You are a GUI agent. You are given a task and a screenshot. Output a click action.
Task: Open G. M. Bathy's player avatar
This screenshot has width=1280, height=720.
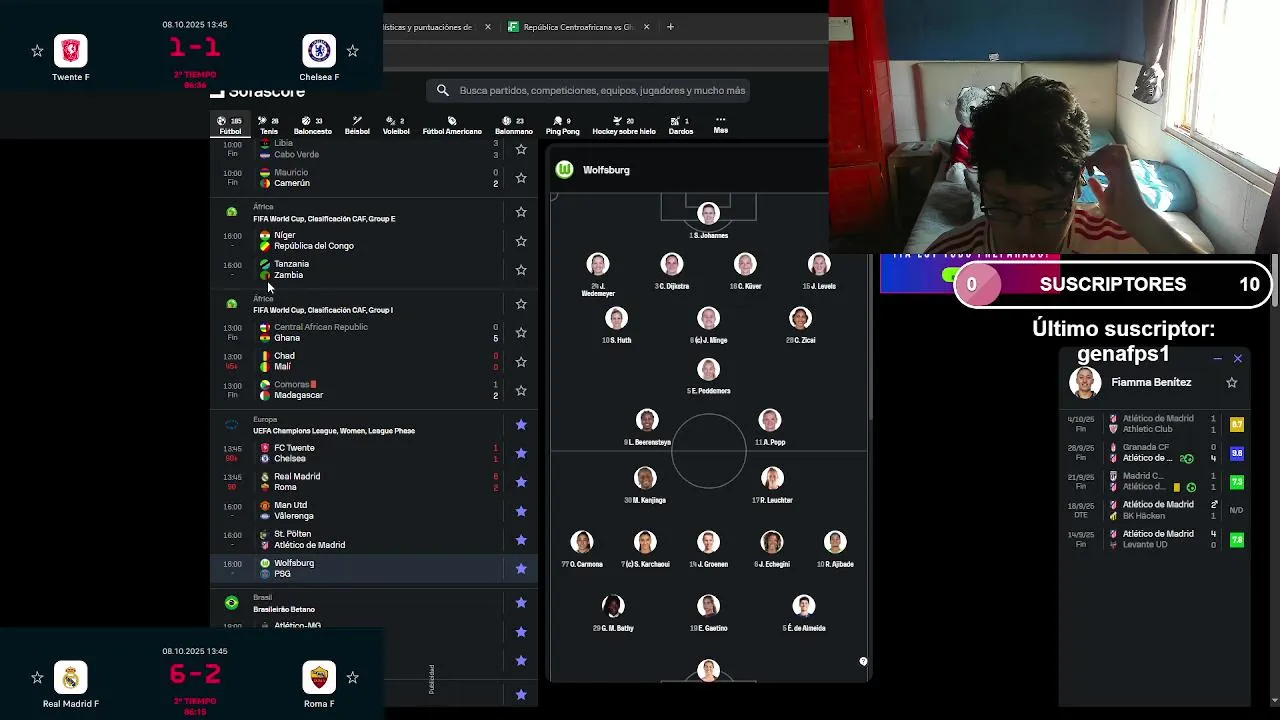click(613, 606)
